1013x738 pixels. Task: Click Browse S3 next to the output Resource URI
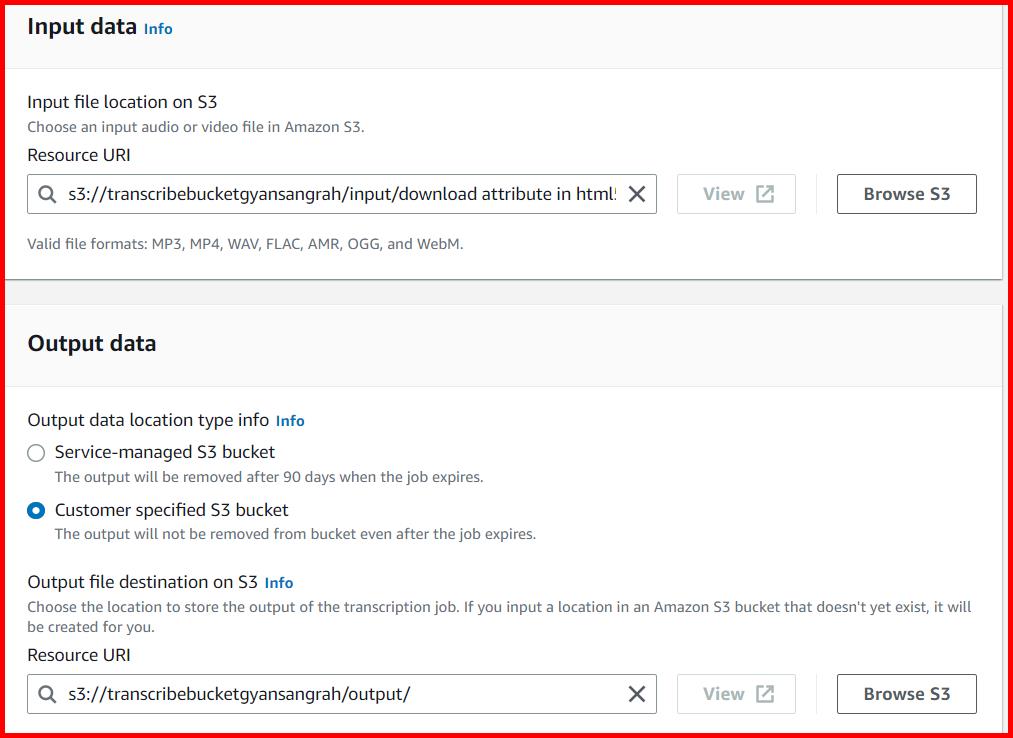(906, 694)
